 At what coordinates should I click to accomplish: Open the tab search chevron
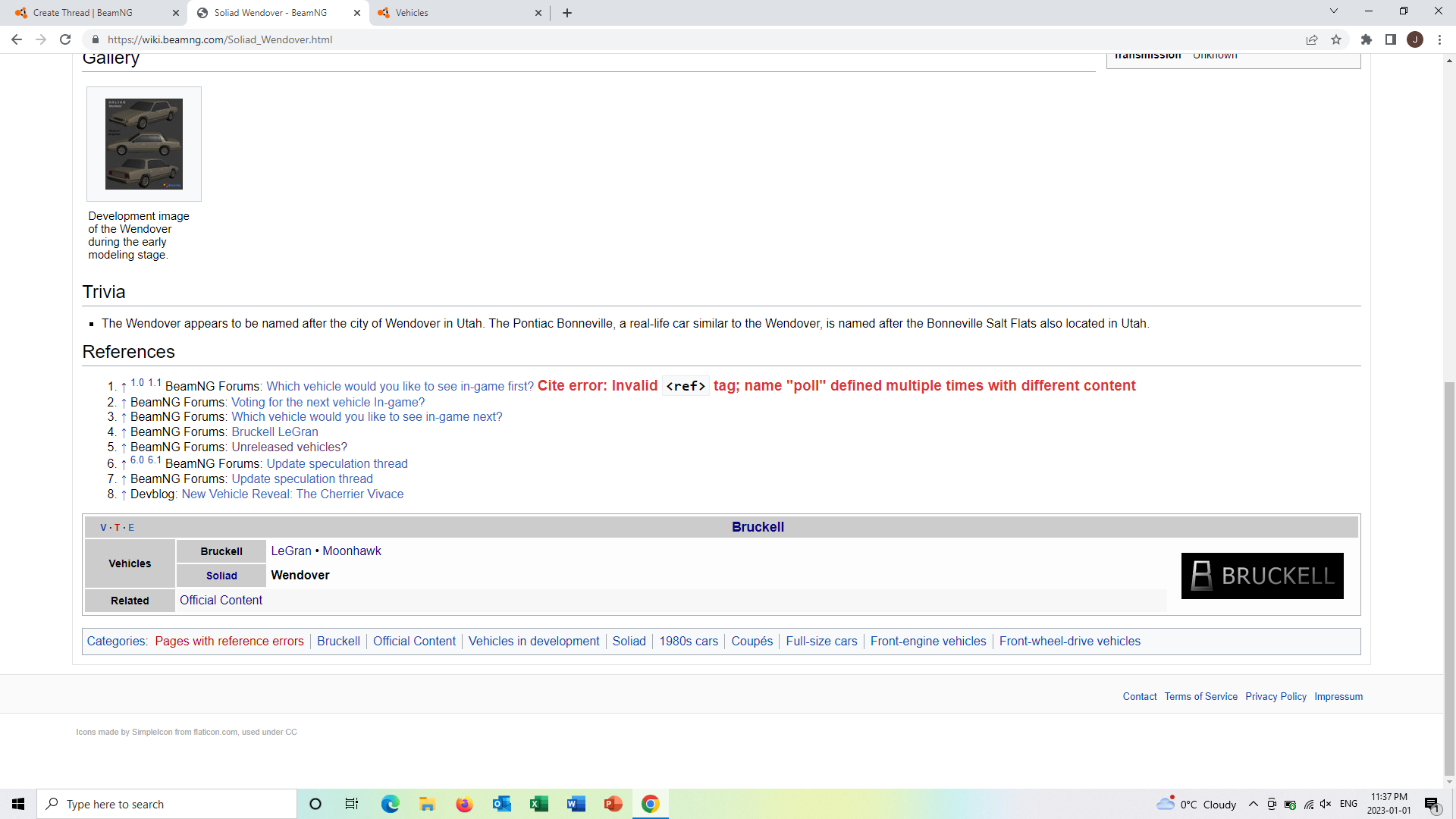pyautogui.click(x=1334, y=11)
